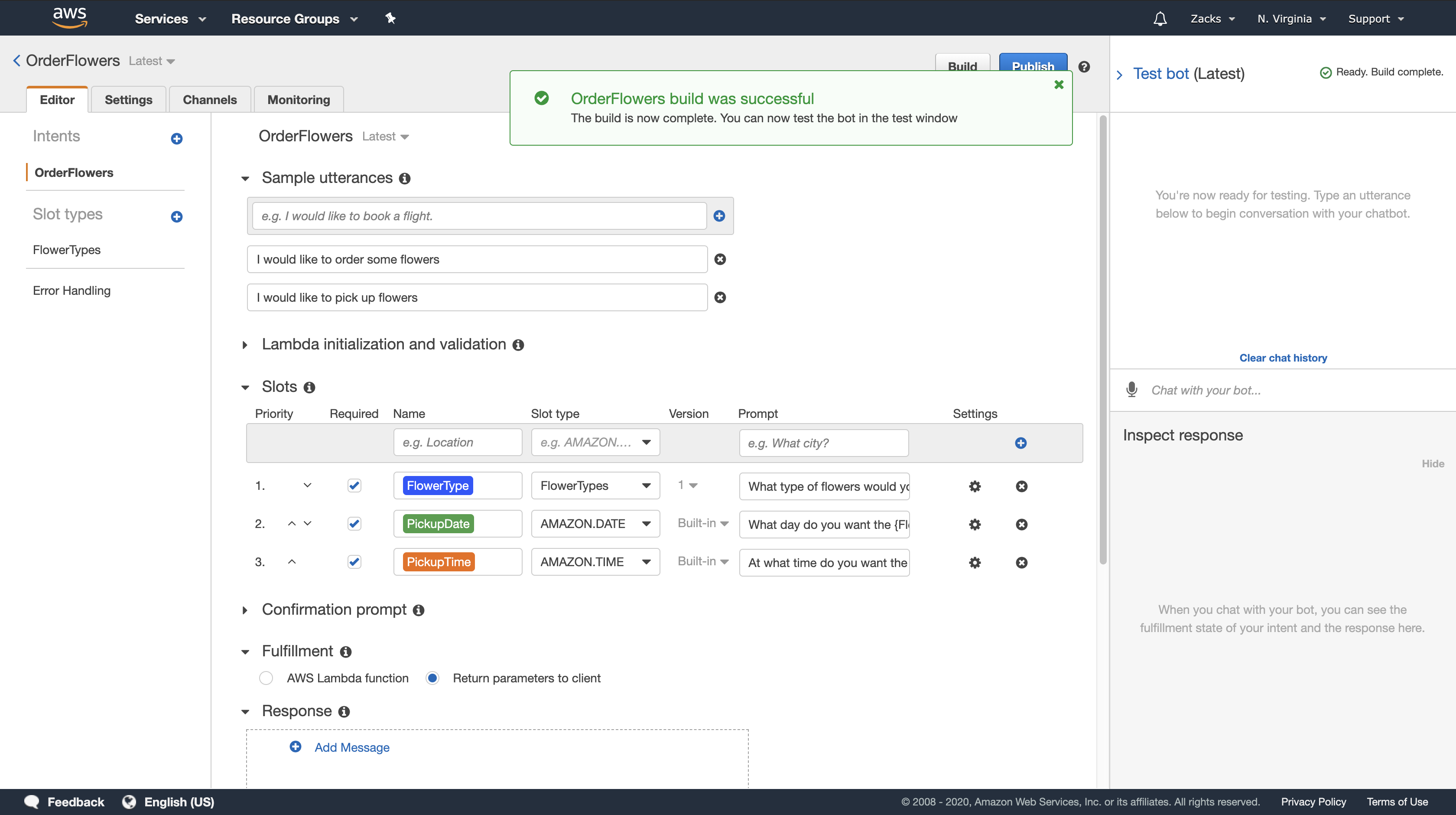Toggle Required checkbox for PickupDate slot
The height and width of the screenshot is (815, 1456).
(354, 524)
